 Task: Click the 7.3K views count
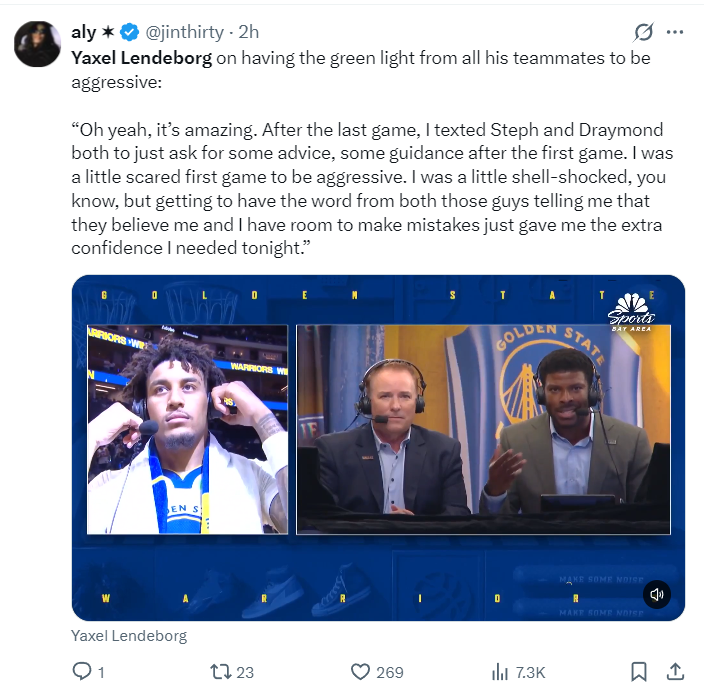[530, 673]
